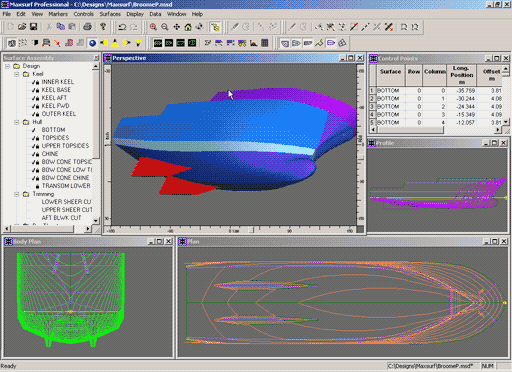512x372 pixels.
Task: Toggle the lock icon beside TOPSIDES
Action: [38, 138]
